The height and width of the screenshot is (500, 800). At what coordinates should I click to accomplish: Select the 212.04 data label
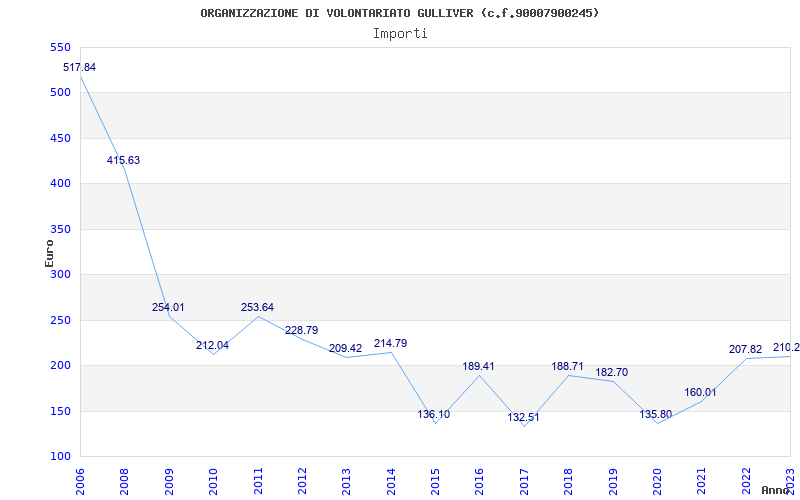212,345
